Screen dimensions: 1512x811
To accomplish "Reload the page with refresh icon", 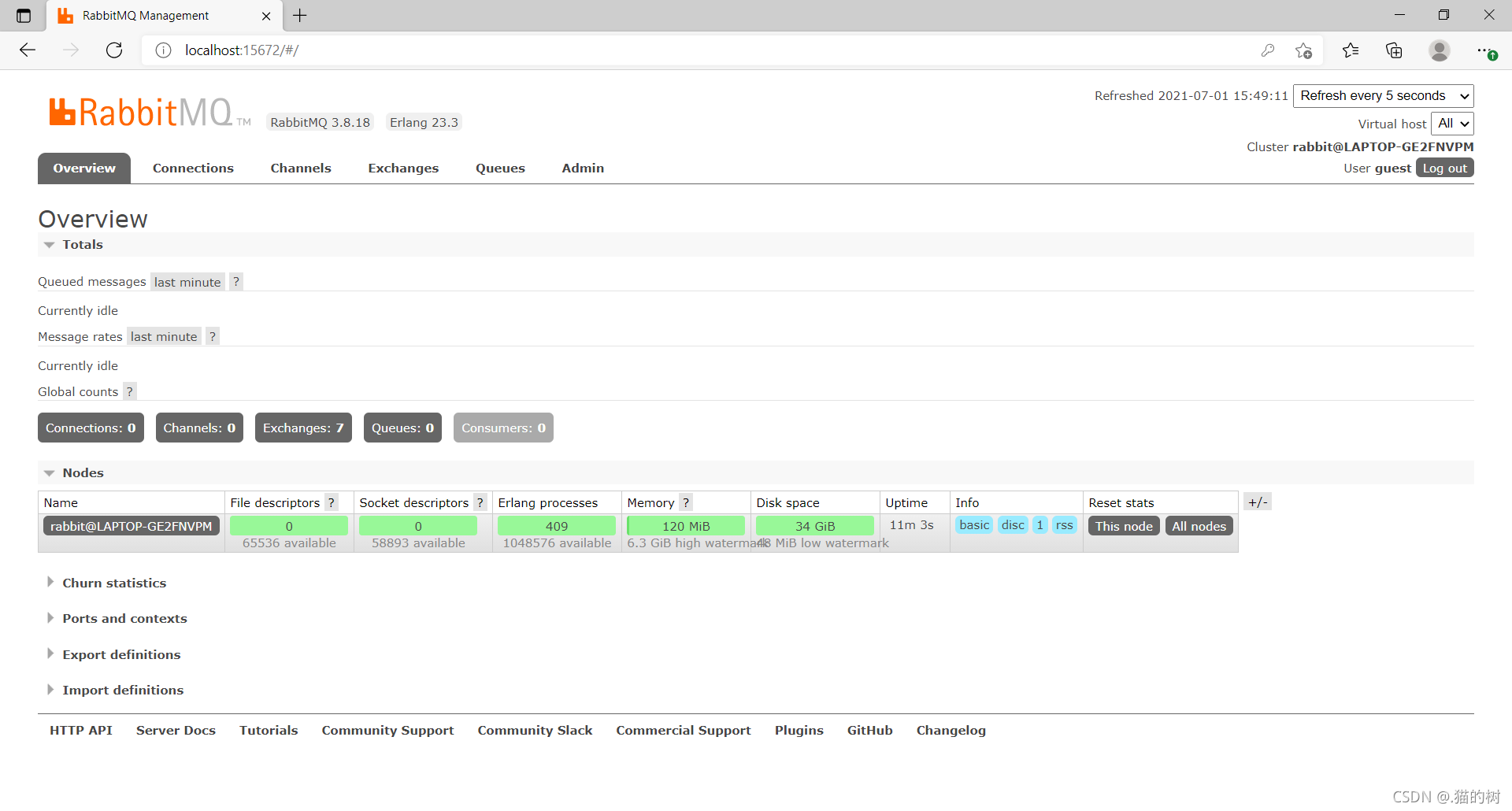I will pyautogui.click(x=114, y=50).
